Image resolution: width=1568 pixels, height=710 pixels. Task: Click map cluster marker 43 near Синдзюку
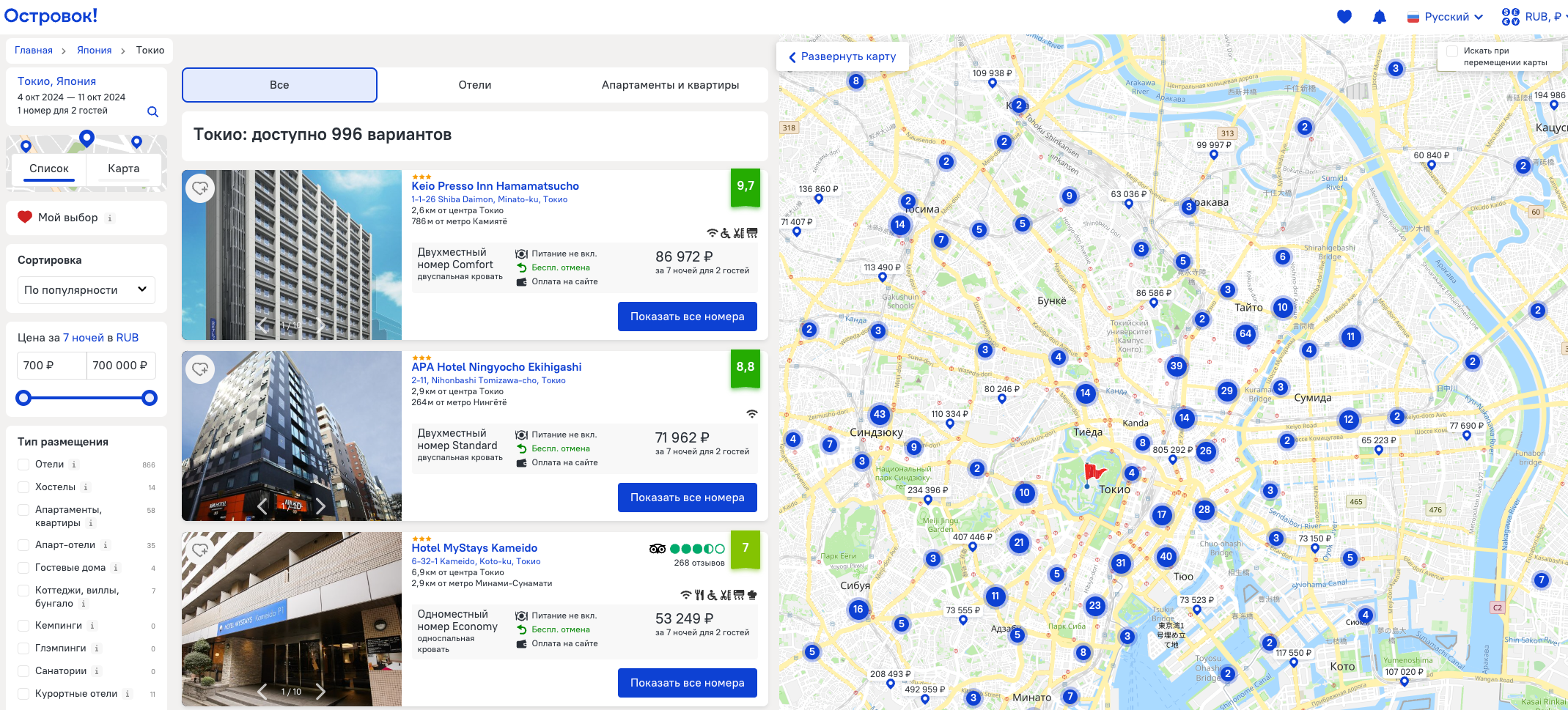(x=880, y=414)
